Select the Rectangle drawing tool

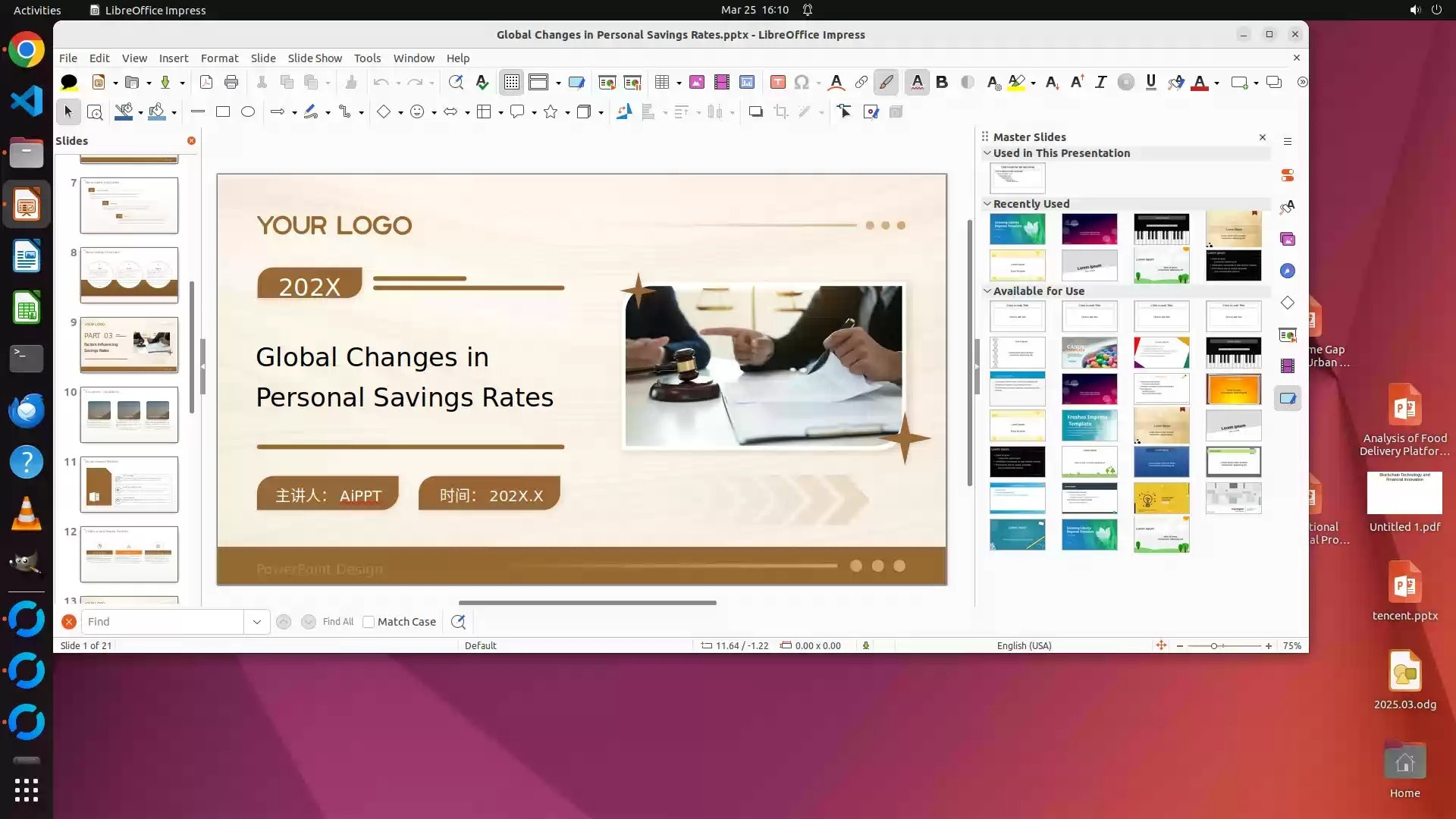(x=223, y=111)
